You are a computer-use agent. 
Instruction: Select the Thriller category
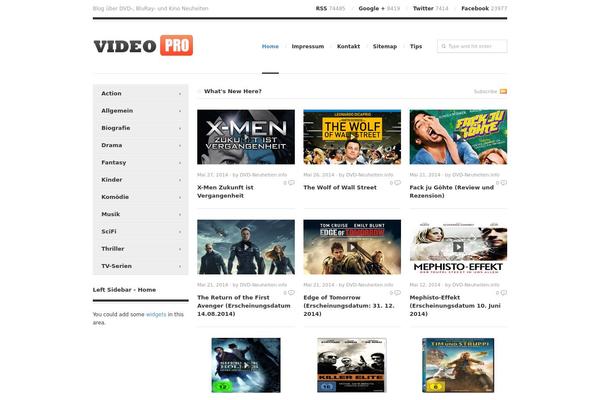[x=140, y=249]
